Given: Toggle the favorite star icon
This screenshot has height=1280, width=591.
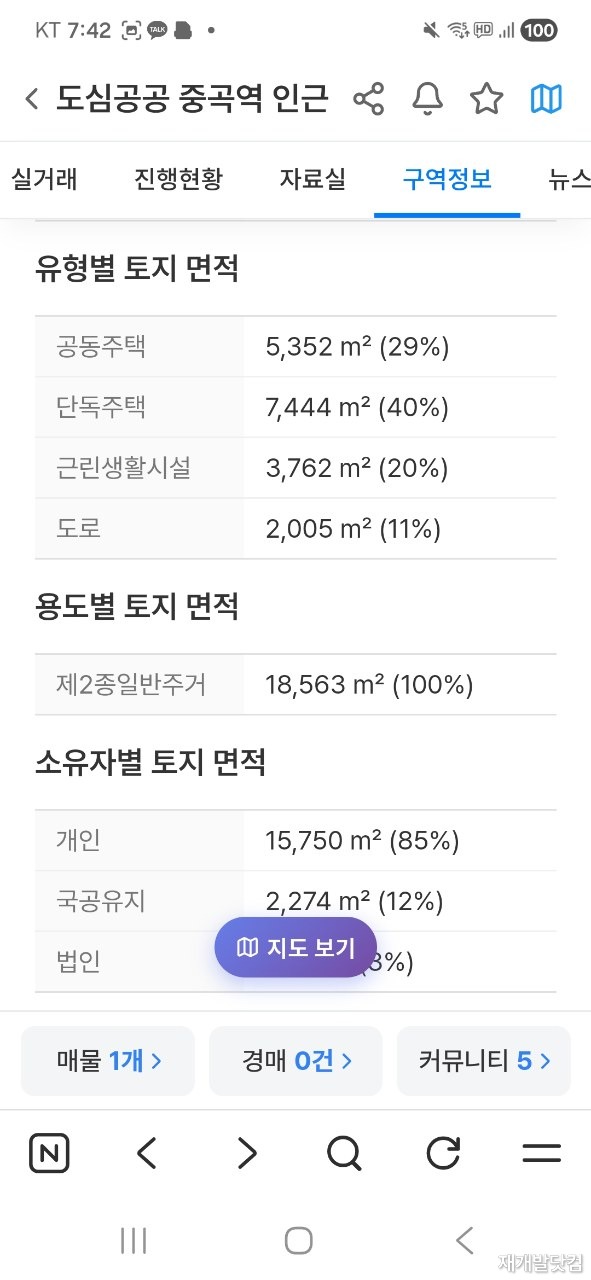Looking at the screenshot, I should 487,99.
